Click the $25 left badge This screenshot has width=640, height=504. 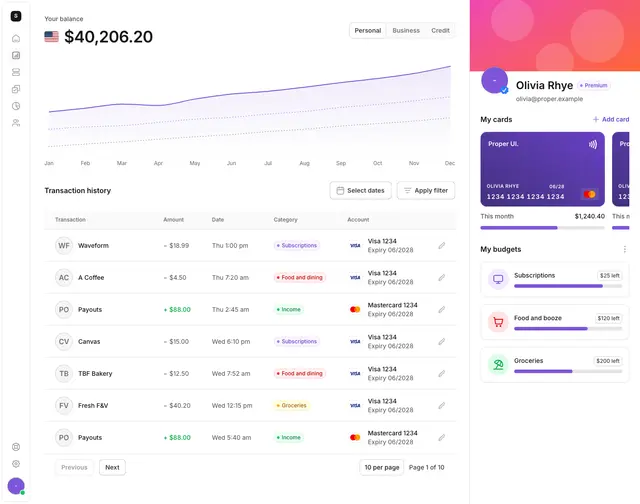pyautogui.click(x=609, y=275)
